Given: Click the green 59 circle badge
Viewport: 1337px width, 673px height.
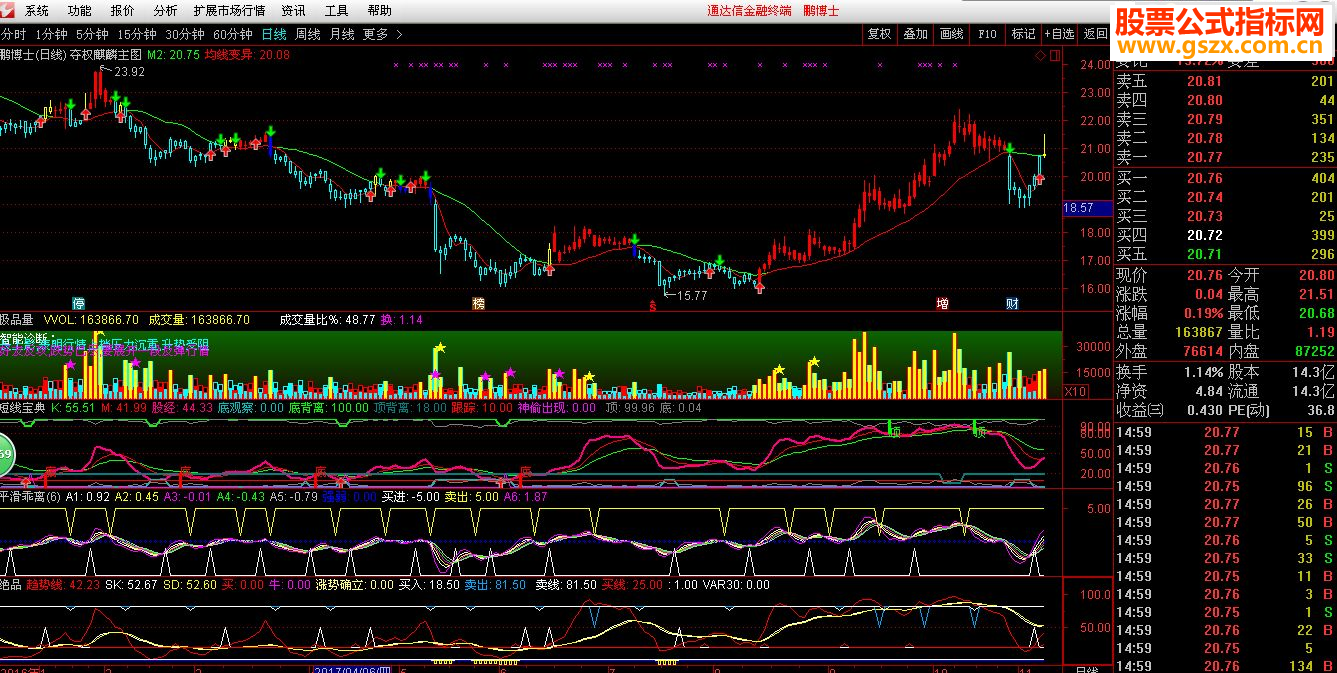Looking at the screenshot, I should click(5, 456).
